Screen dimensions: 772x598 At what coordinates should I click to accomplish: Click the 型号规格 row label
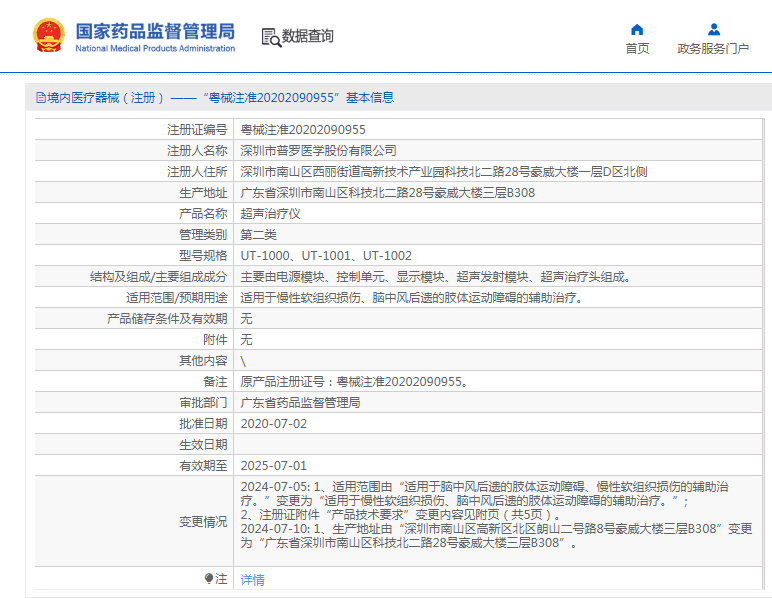point(203,256)
